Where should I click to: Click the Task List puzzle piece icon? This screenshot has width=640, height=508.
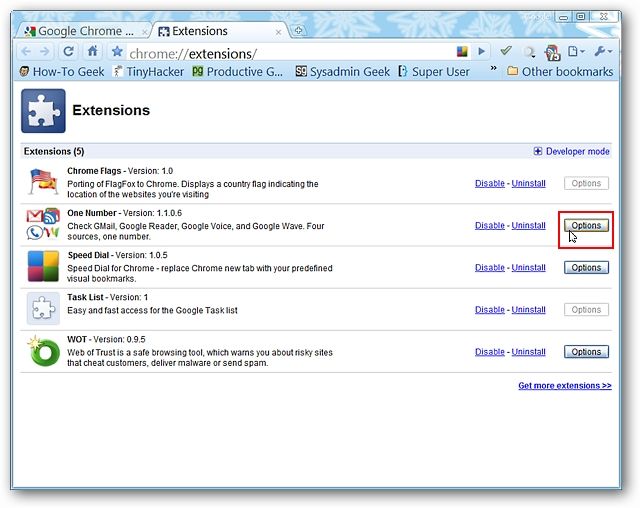43,308
